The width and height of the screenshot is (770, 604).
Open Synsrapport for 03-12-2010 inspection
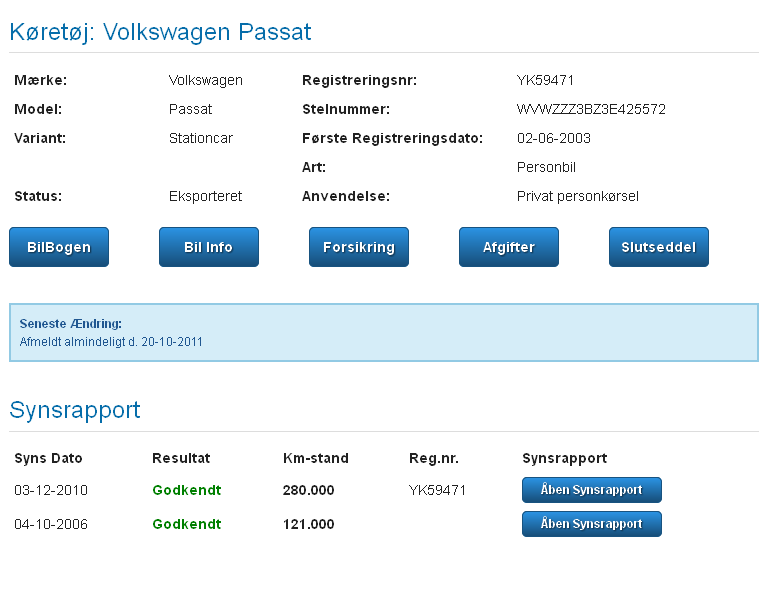click(x=592, y=490)
